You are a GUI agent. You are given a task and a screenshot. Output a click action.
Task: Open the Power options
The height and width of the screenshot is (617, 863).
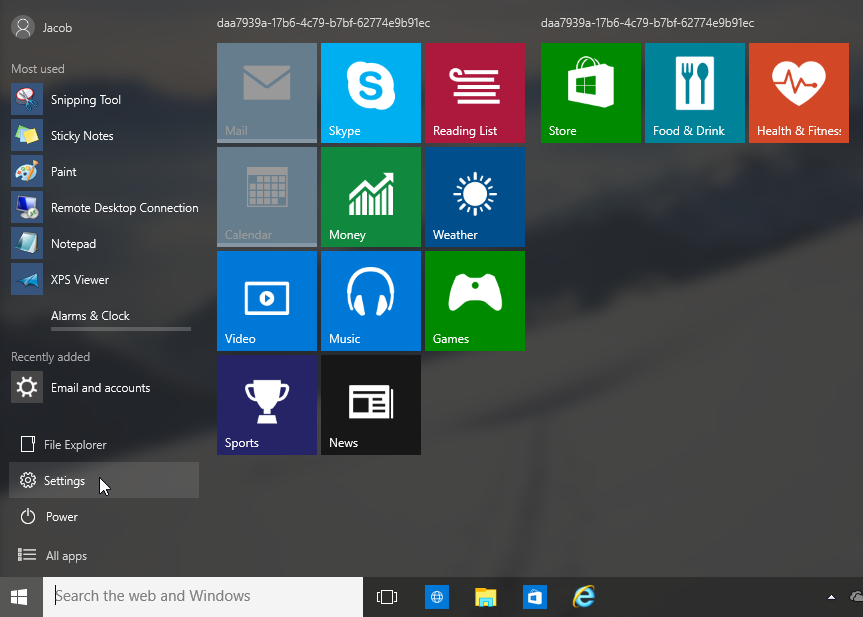click(105, 517)
